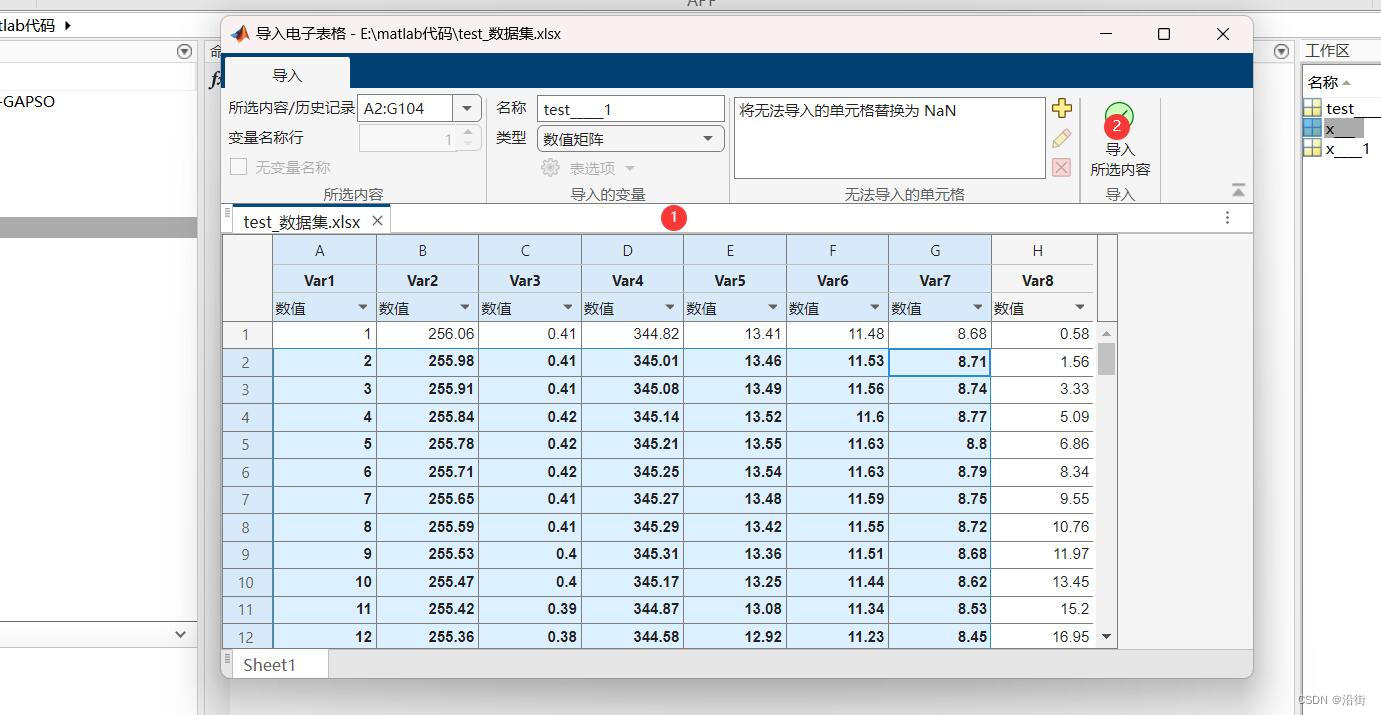
Task: Click the up stepper arrow for 变量名称行
Action: [466, 132]
